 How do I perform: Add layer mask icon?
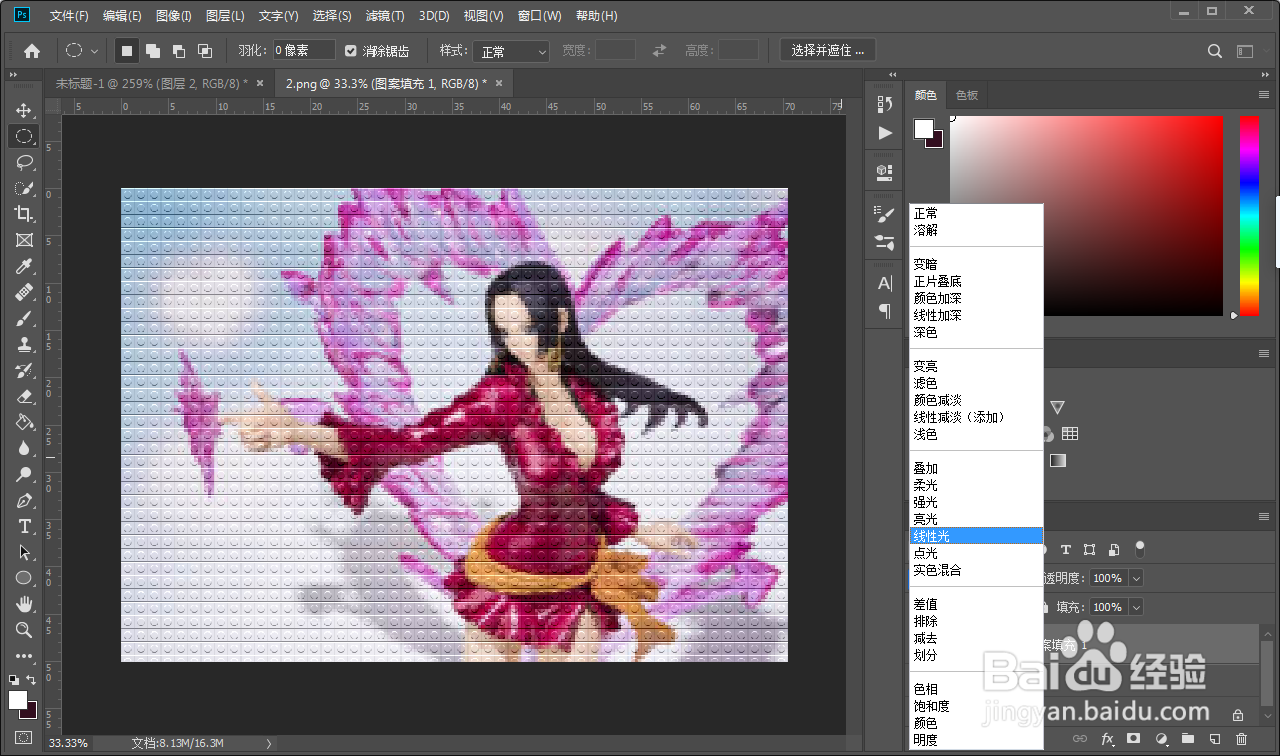(x=1134, y=739)
